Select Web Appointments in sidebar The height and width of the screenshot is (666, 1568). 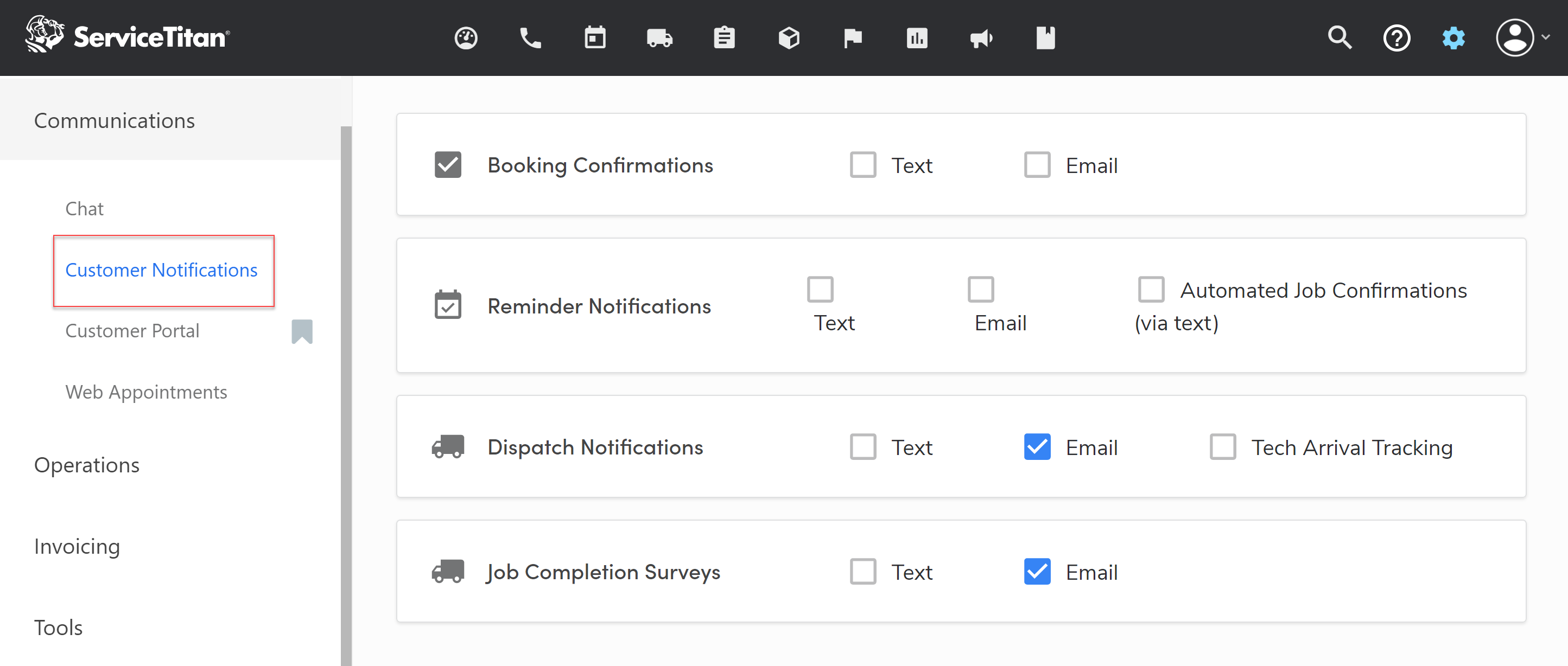(x=146, y=392)
